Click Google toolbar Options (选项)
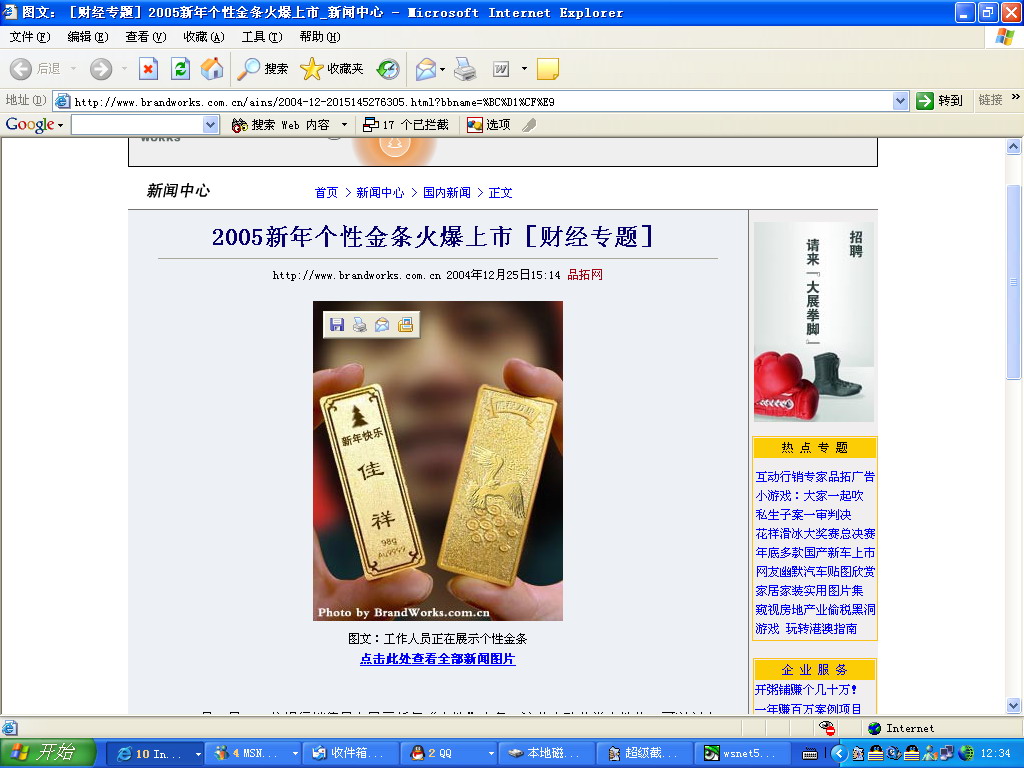The image size is (1024, 768). tap(488, 125)
